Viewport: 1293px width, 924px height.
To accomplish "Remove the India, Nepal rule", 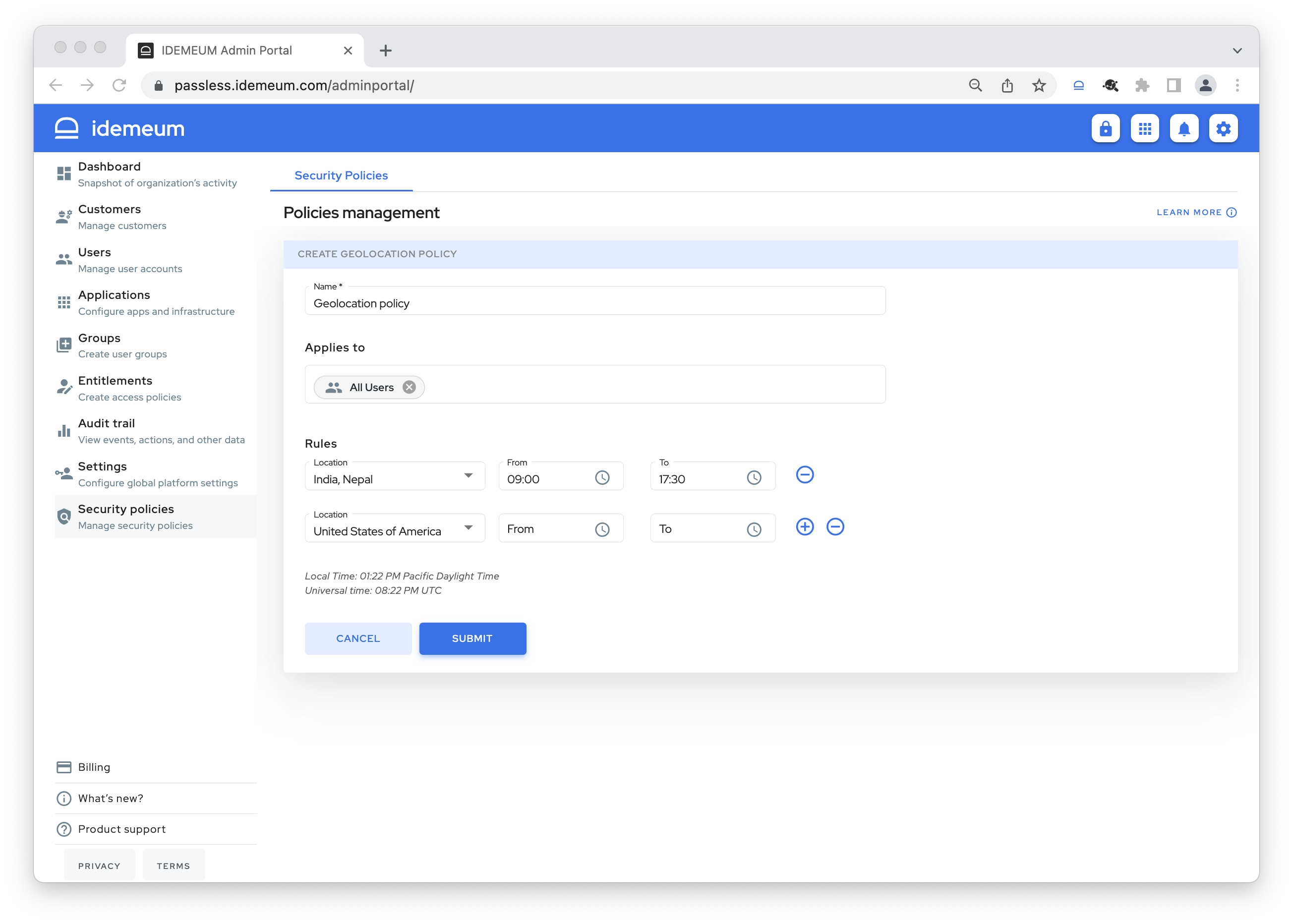I will (805, 474).
